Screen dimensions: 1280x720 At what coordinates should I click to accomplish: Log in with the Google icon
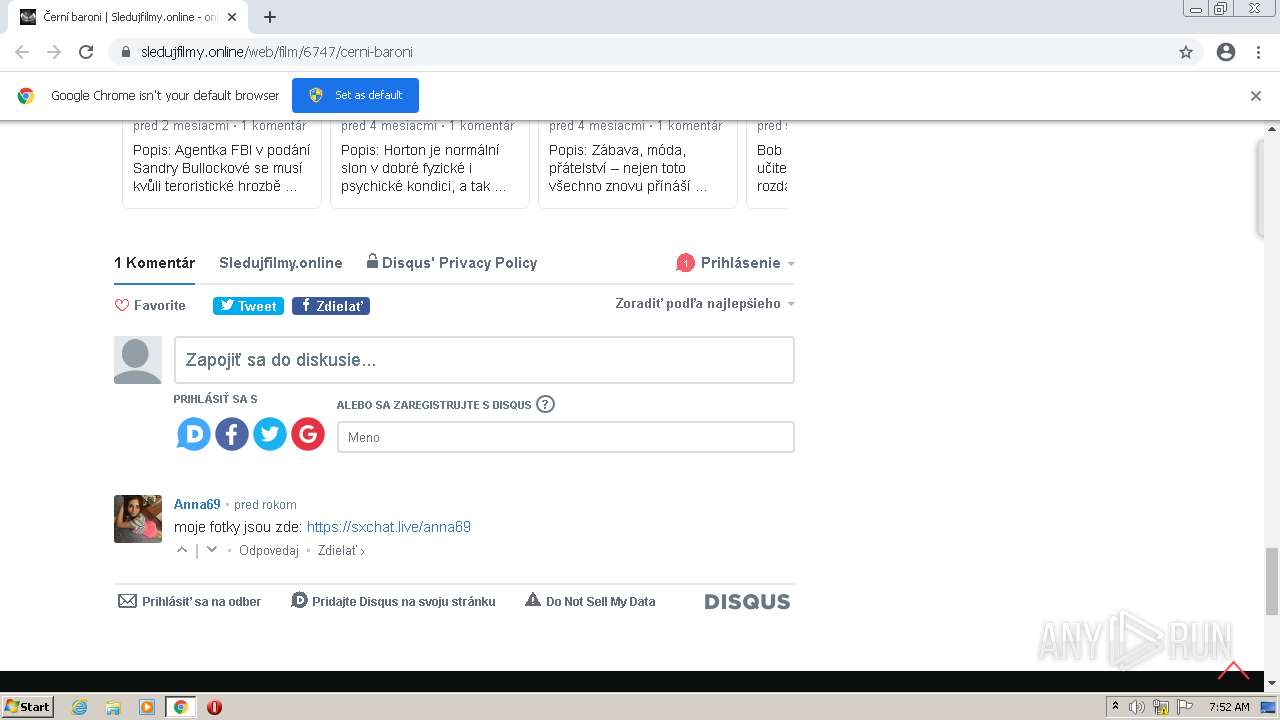[308, 434]
